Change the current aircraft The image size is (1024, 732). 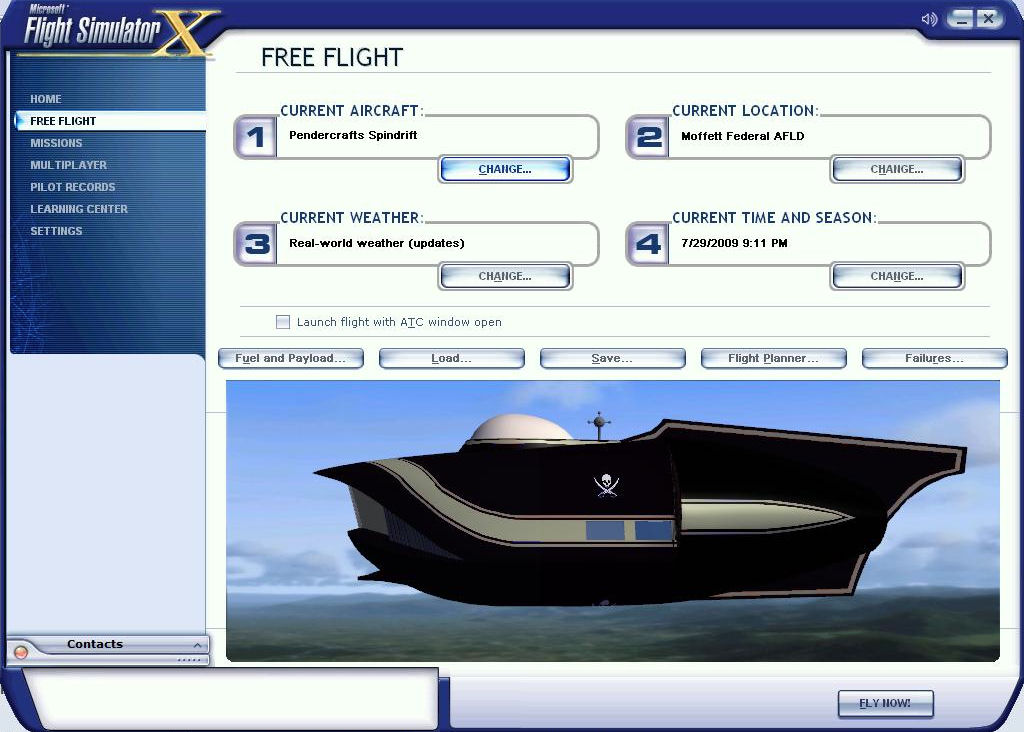(505, 169)
